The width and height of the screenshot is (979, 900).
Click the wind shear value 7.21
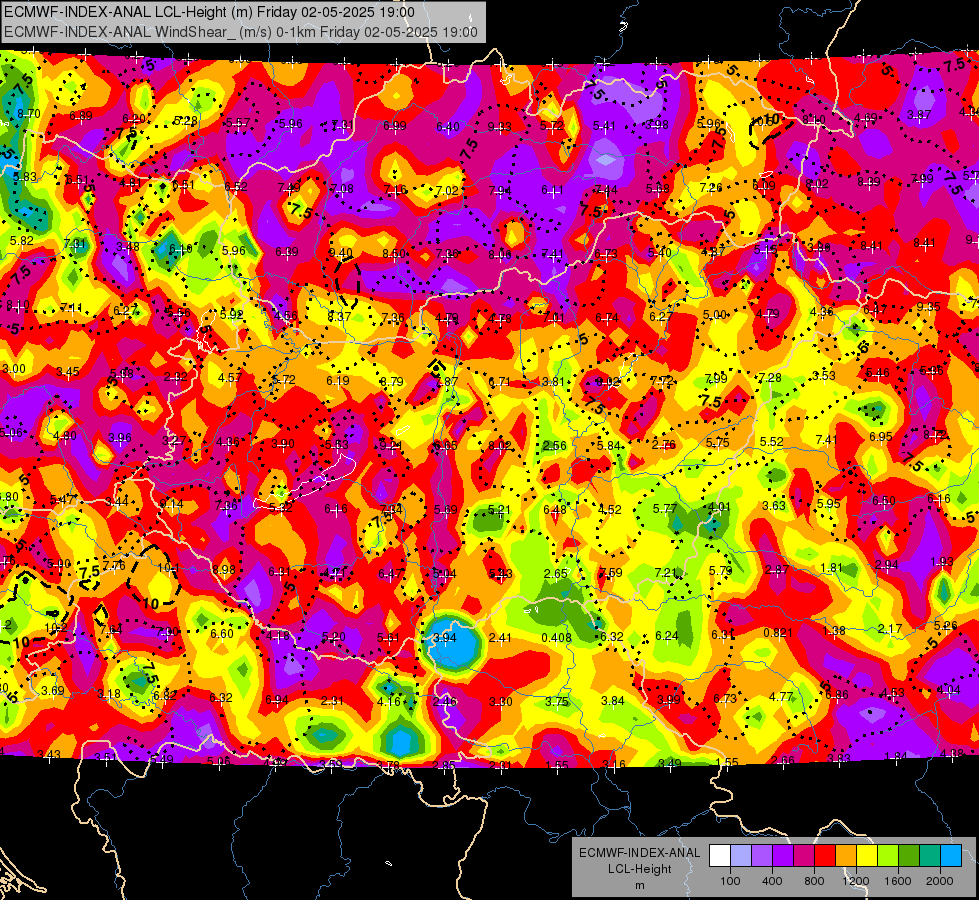click(x=666, y=572)
